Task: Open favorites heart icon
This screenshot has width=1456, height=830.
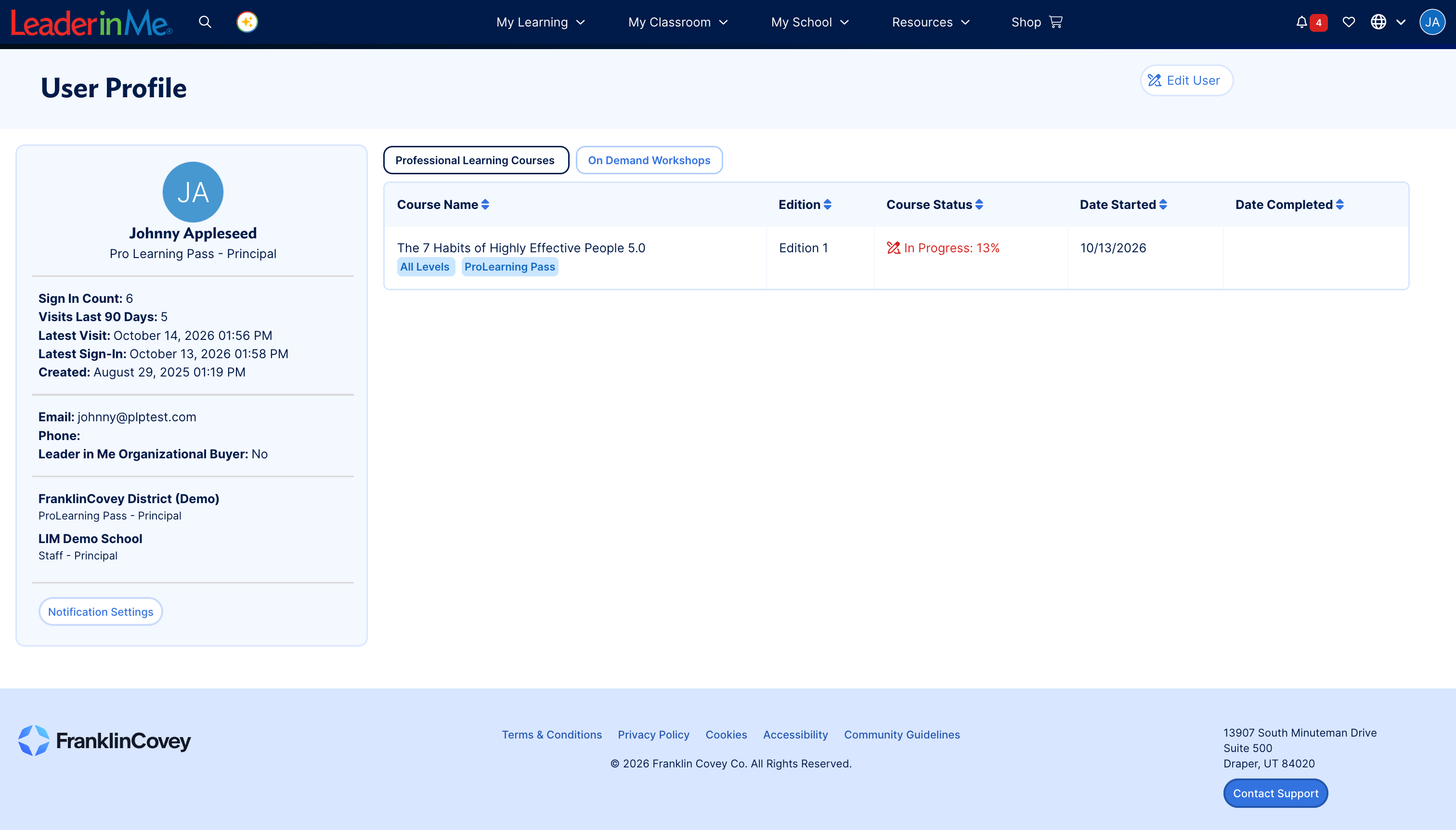Action: (x=1349, y=22)
